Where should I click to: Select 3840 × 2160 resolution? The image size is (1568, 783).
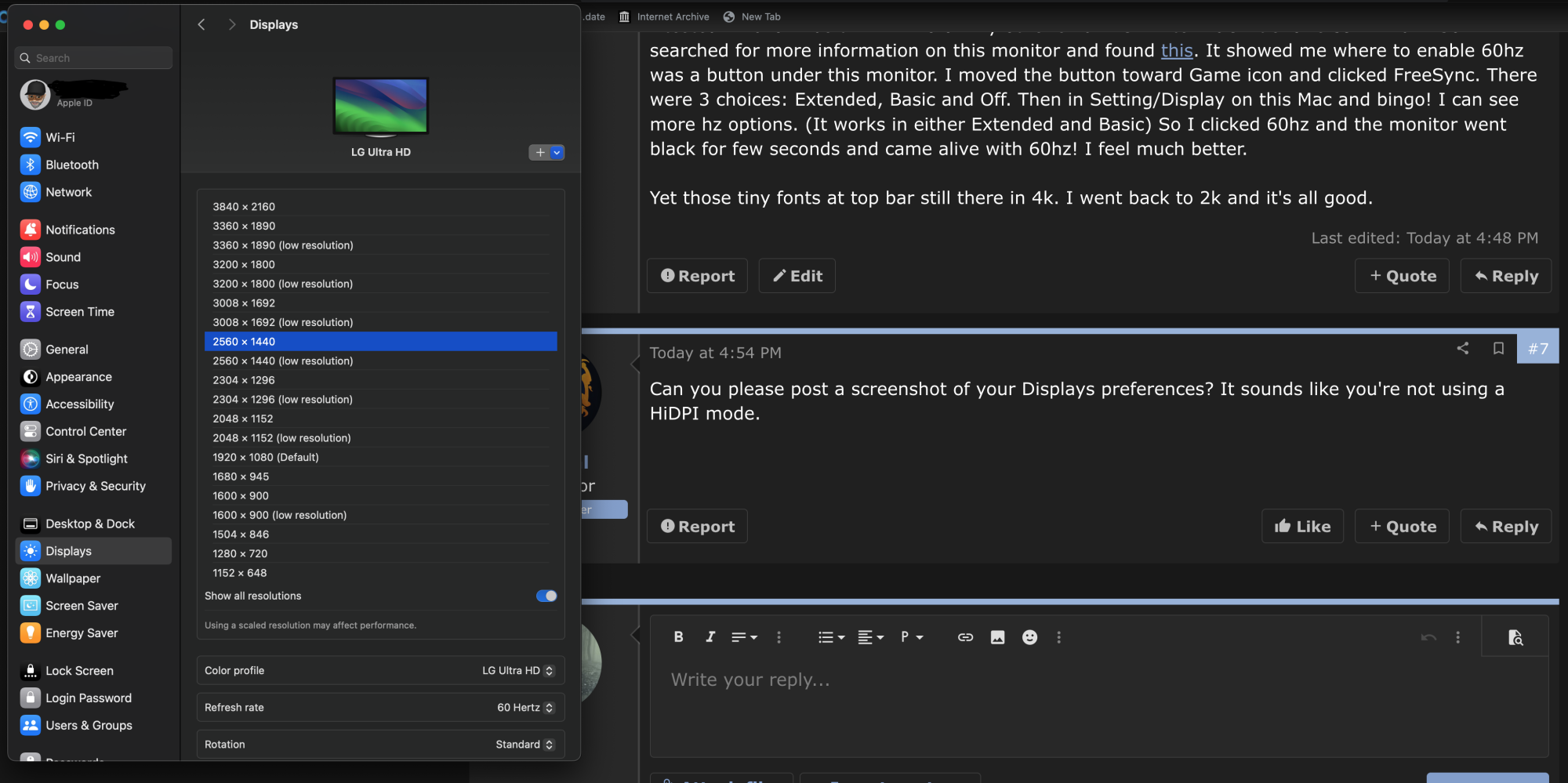[x=381, y=207]
